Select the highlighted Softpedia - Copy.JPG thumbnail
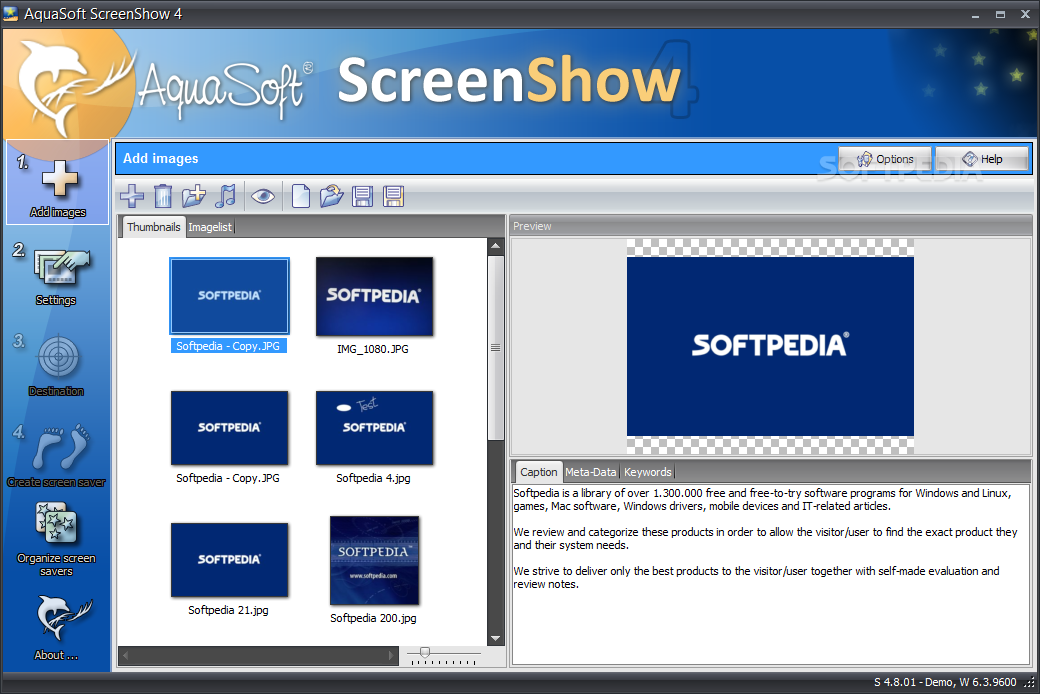This screenshot has width=1040, height=694. click(x=229, y=295)
